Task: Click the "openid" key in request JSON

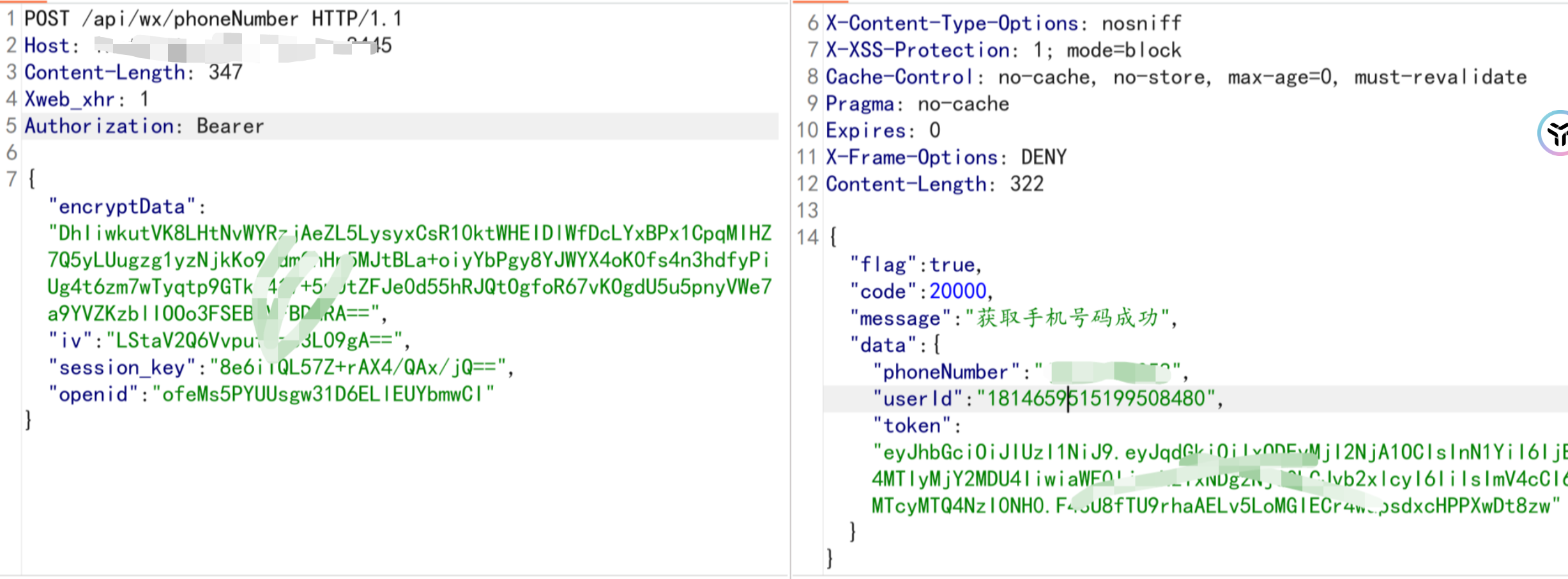Action: coord(93,394)
